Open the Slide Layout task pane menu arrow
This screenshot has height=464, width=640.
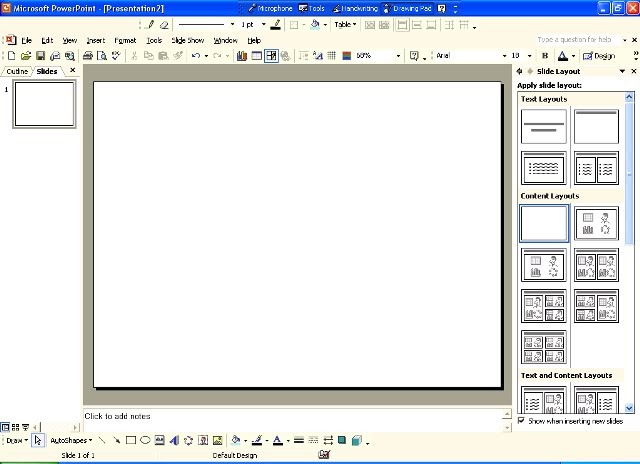[x=622, y=71]
